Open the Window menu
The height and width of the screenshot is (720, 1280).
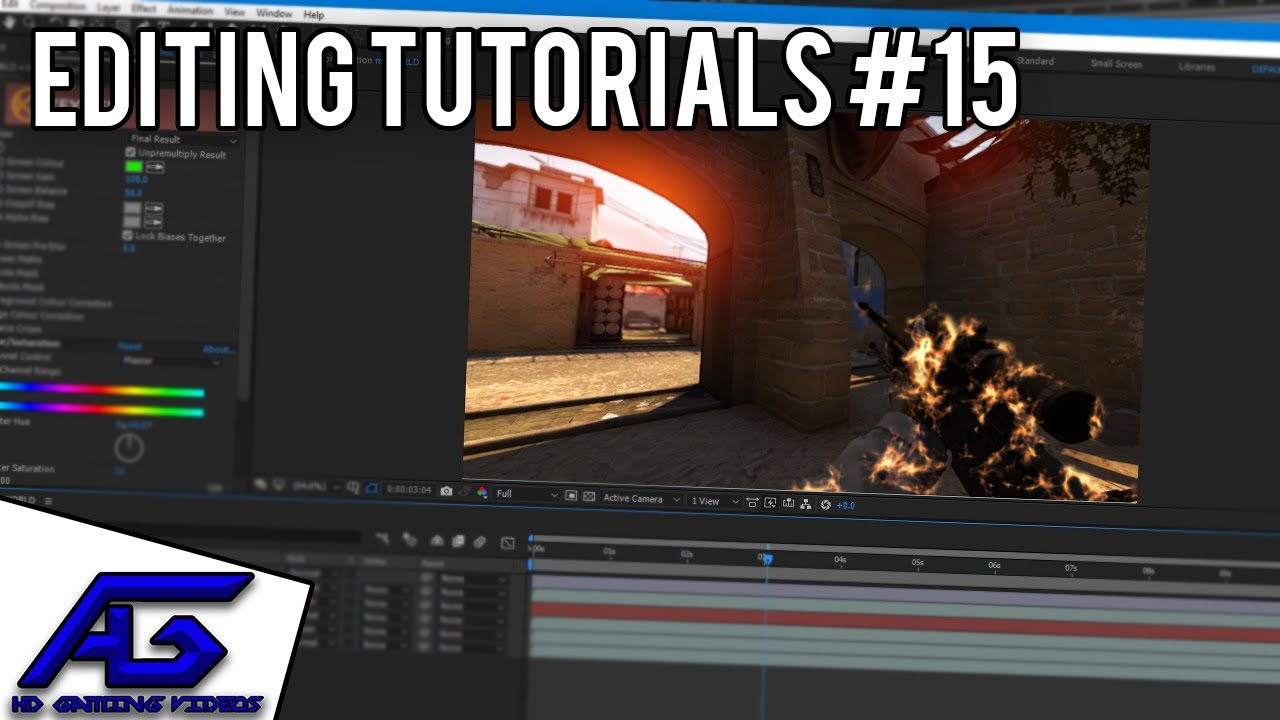click(273, 14)
